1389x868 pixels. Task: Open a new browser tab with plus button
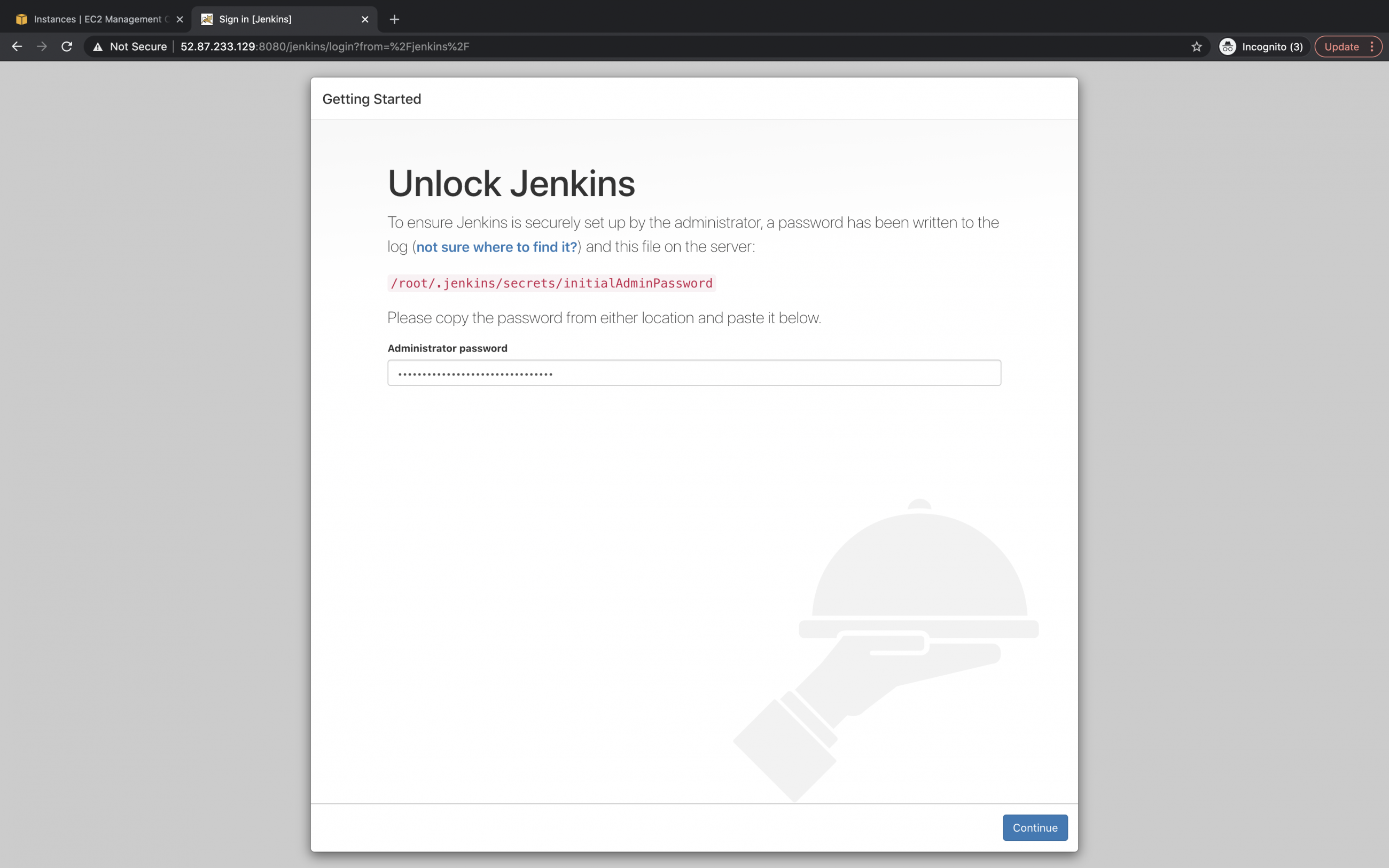tap(394, 19)
